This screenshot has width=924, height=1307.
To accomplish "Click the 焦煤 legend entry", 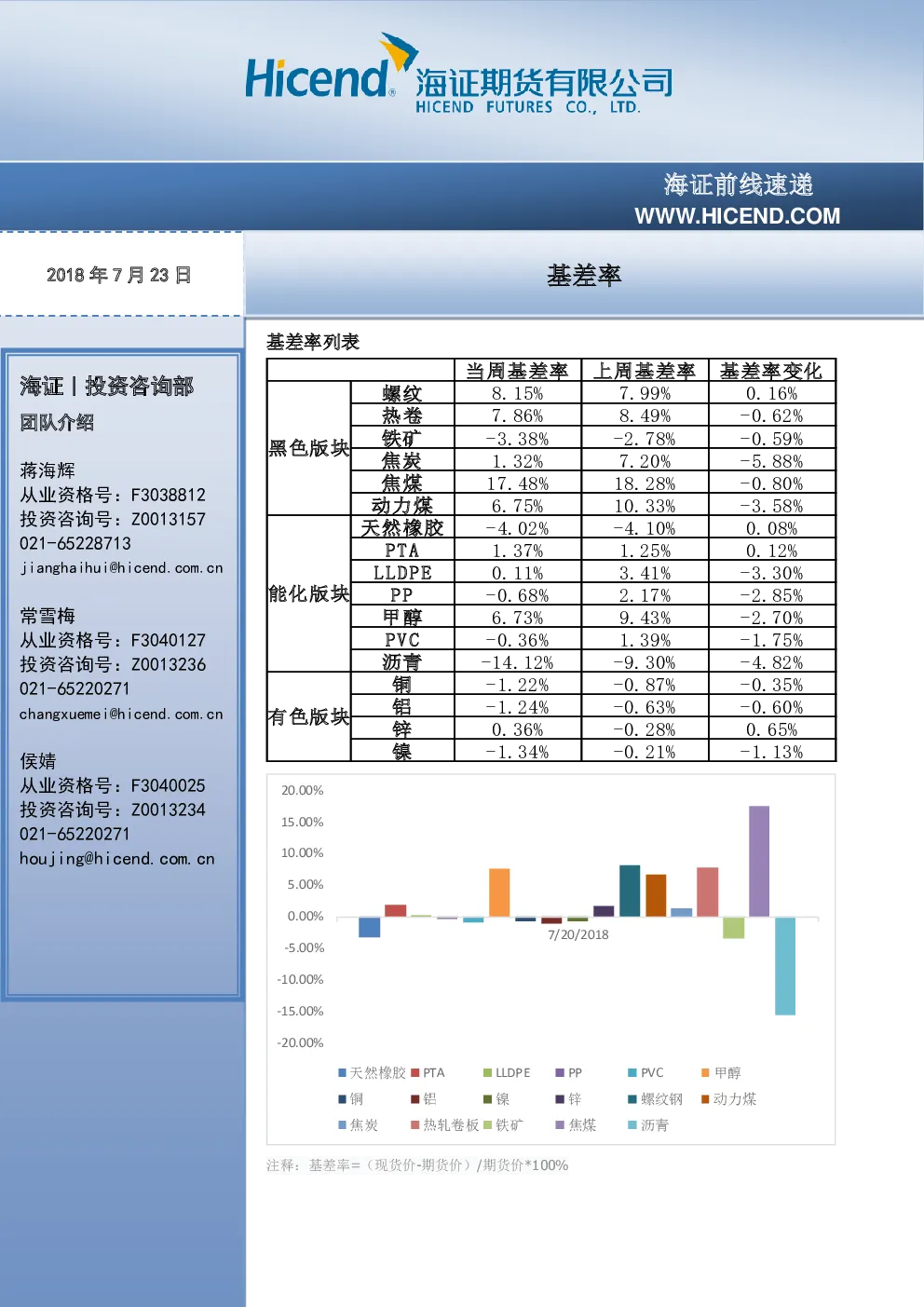I will point(576,1125).
